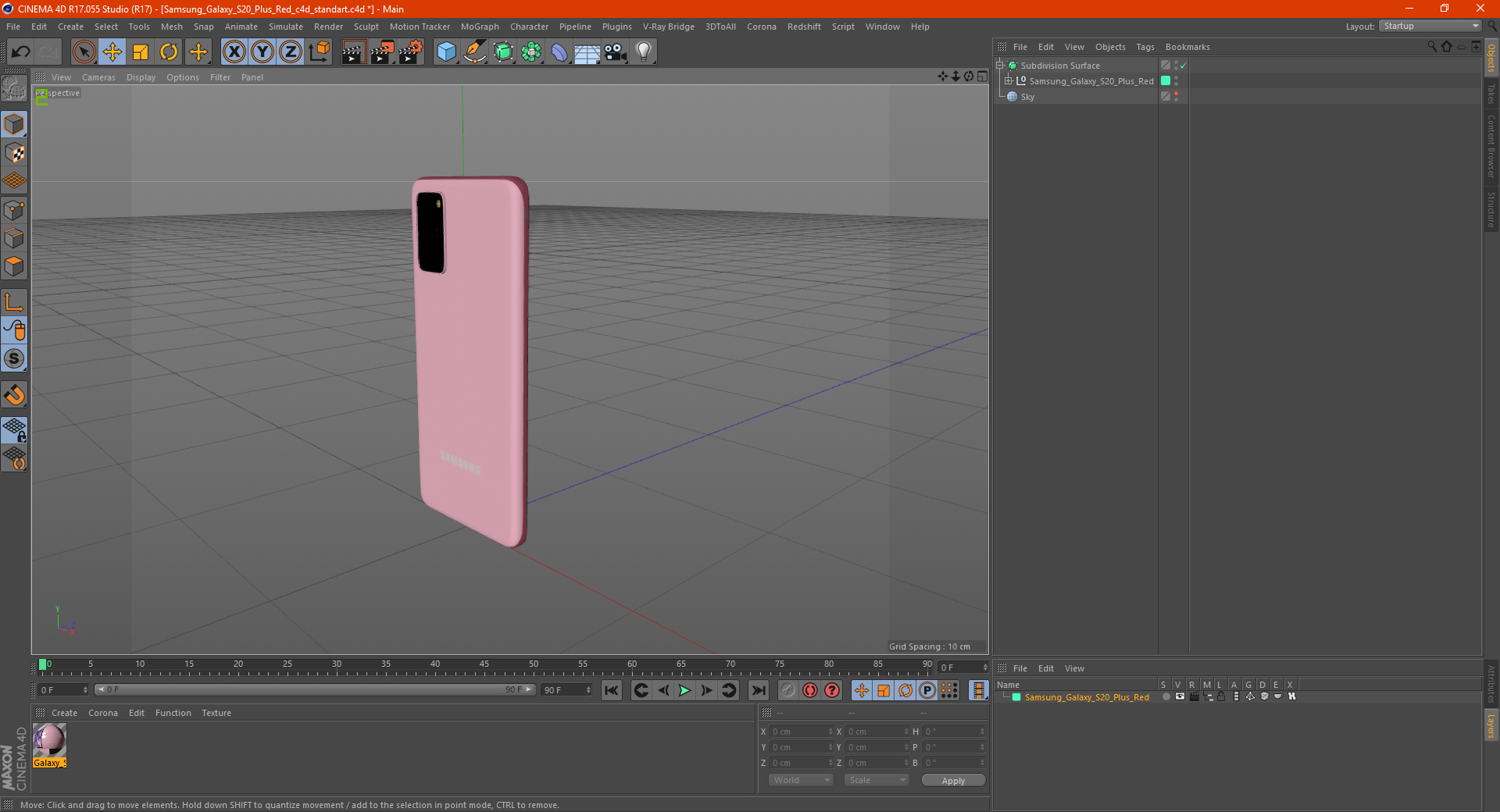Image resolution: width=1500 pixels, height=812 pixels.
Task: Add a Light object
Action: click(x=644, y=52)
